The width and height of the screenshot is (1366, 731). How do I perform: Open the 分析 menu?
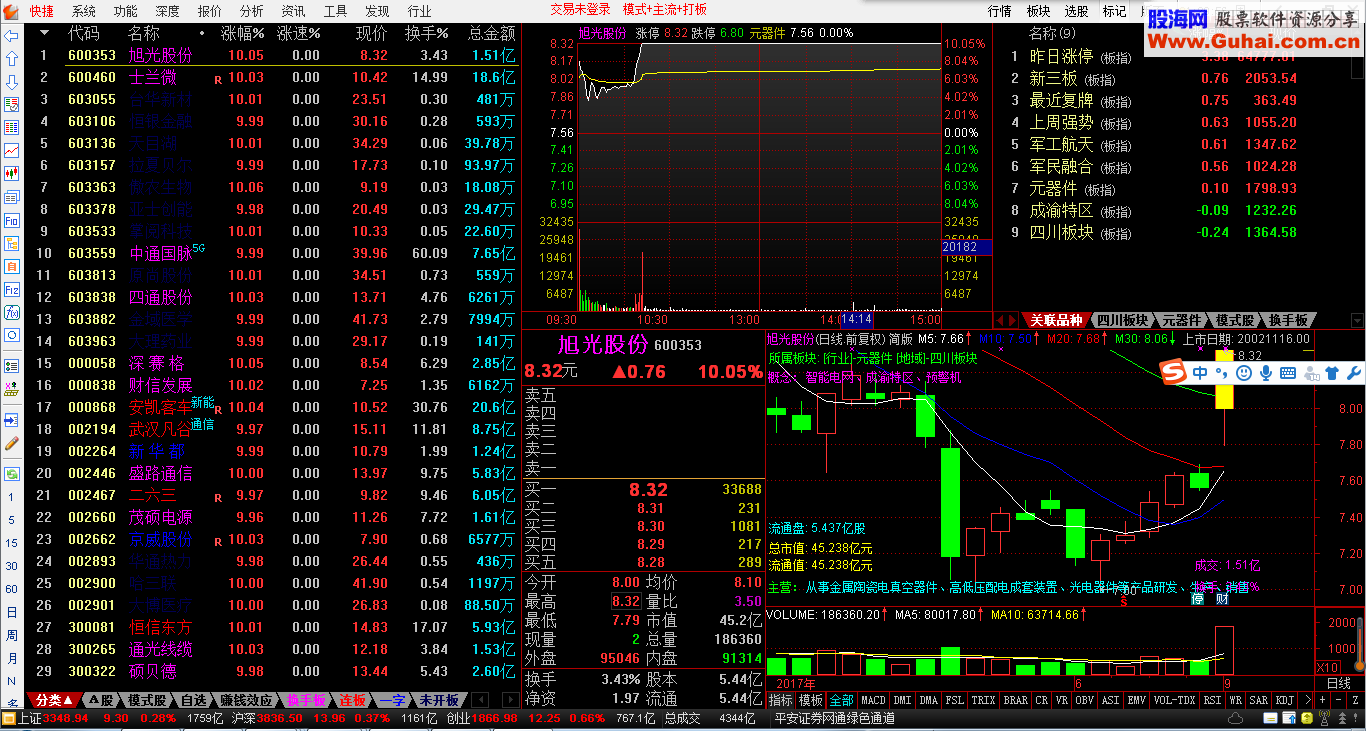(x=252, y=11)
